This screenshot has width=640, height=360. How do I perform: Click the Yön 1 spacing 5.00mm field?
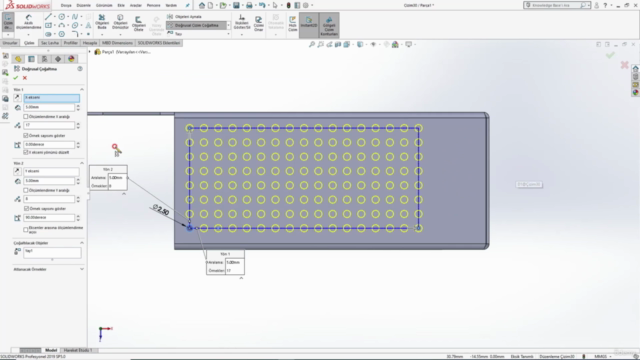tap(49, 107)
